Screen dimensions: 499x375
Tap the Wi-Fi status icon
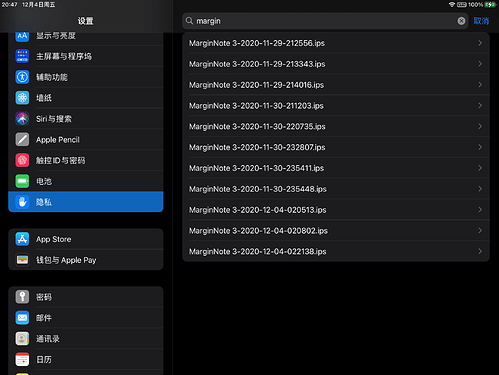pyautogui.click(x=452, y=5)
